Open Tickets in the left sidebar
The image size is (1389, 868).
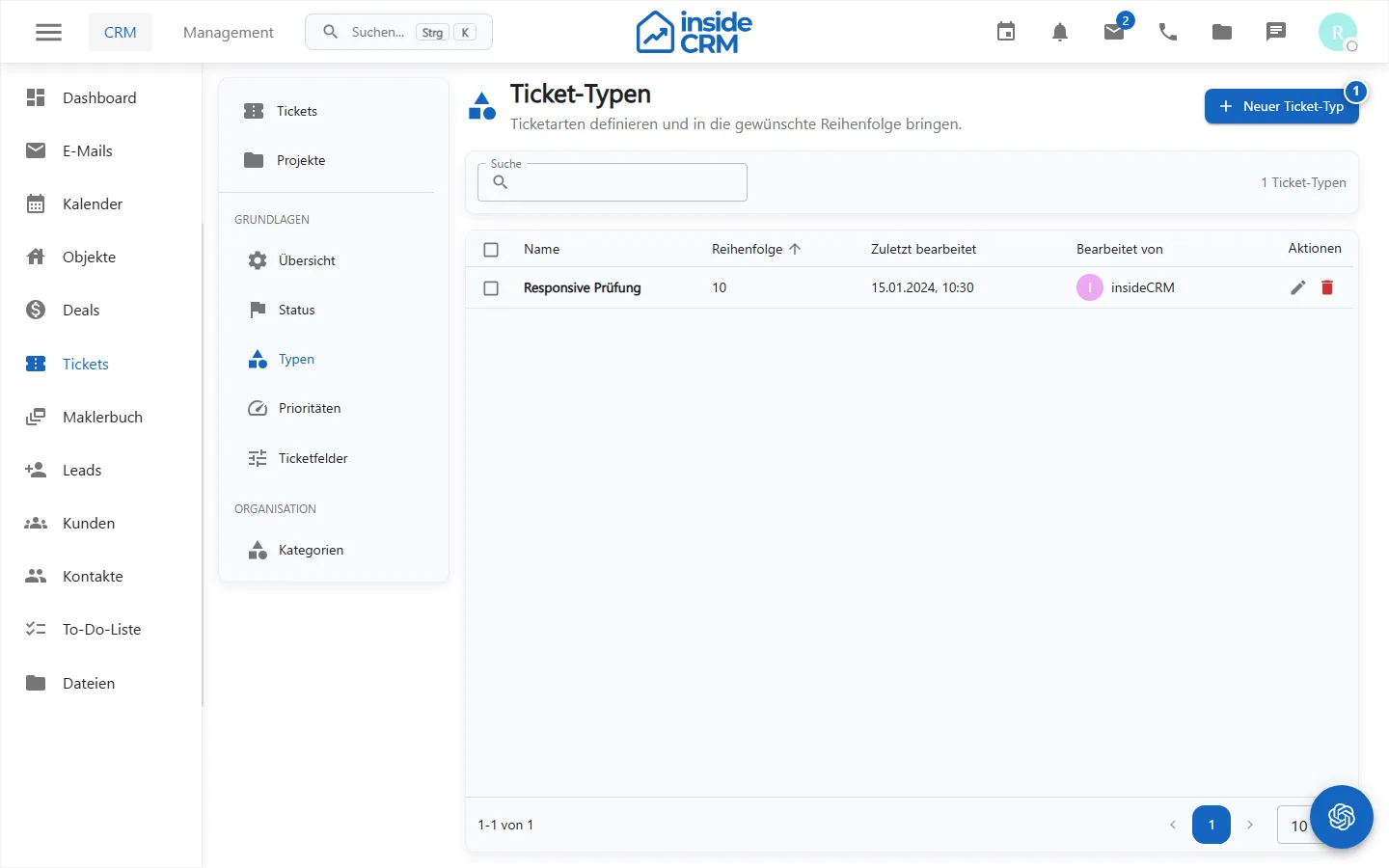point(101,364)
